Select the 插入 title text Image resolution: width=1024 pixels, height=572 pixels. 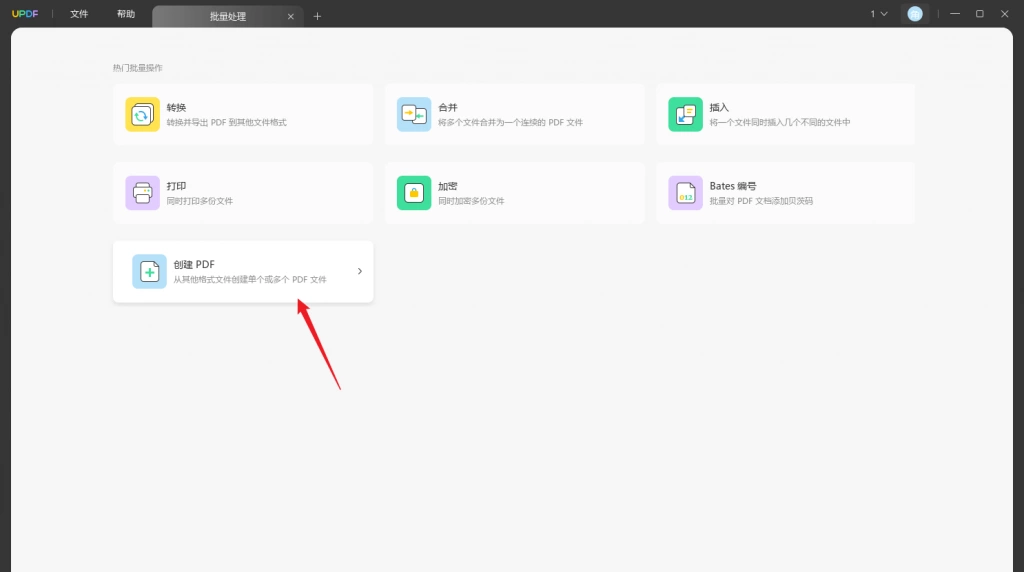(x=719, y=107)
